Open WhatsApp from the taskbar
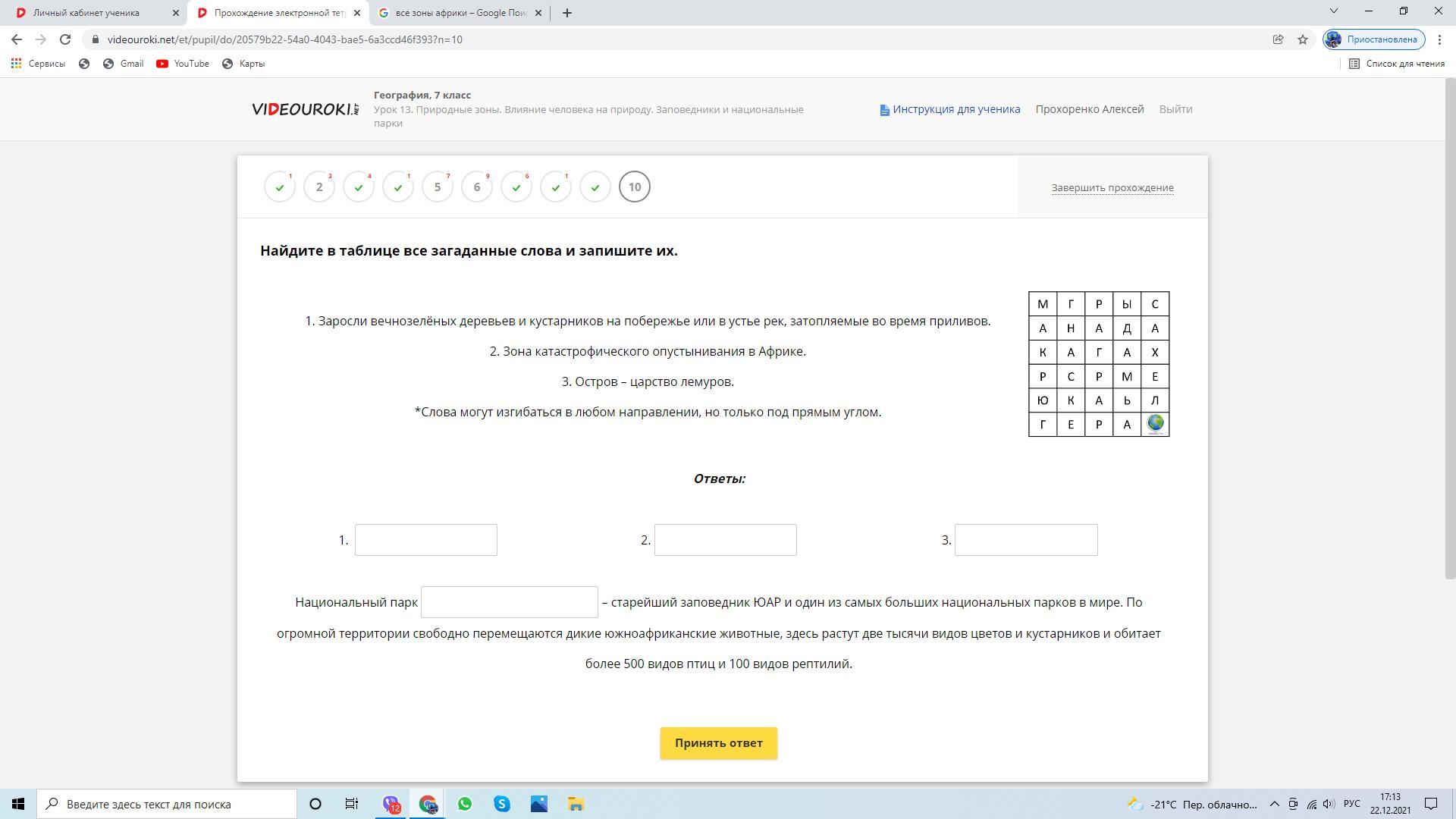Screen dimensions: 1456x819 click(x=465, y=804)
